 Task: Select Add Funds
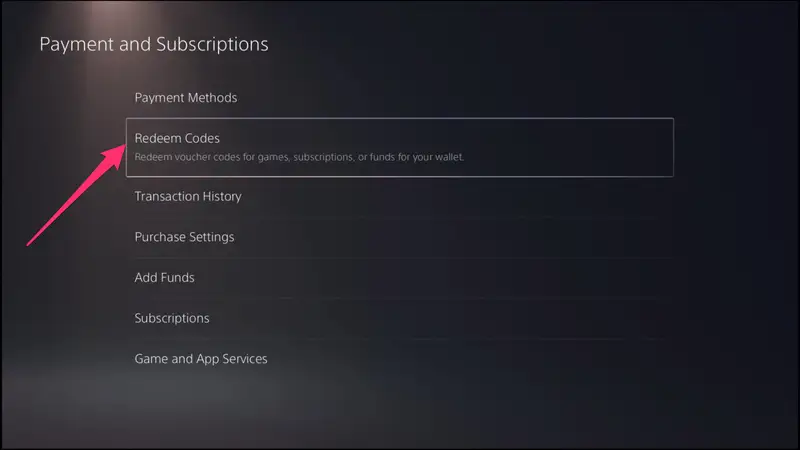click(164, 278)
